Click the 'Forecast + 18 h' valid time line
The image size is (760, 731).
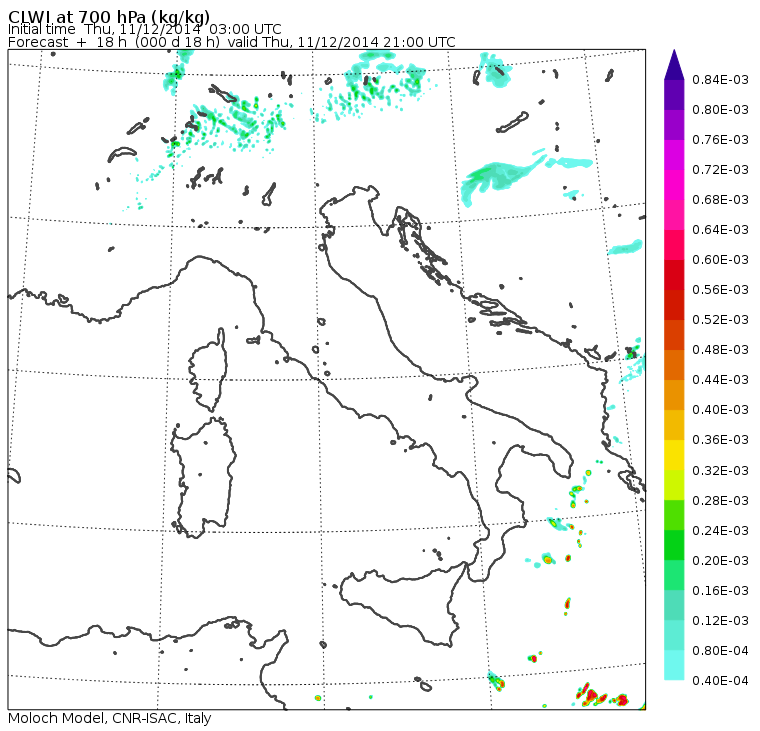pyautogui.click(x=232, y=42)
